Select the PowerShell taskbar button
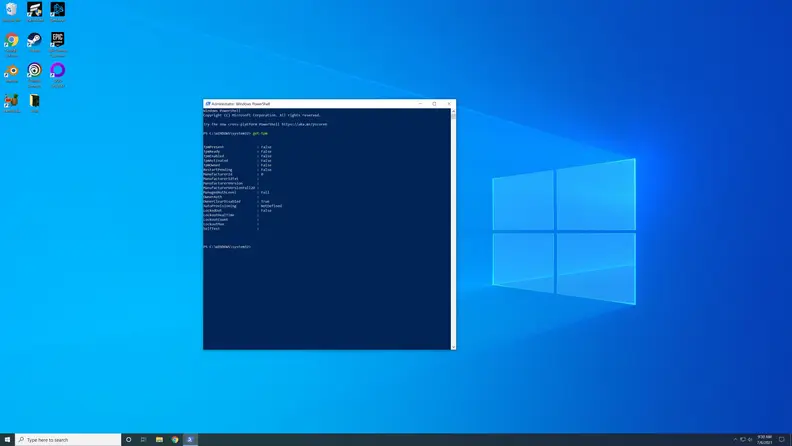The height and width of the screenshot is (446, 792). click(x=190, y=439)
